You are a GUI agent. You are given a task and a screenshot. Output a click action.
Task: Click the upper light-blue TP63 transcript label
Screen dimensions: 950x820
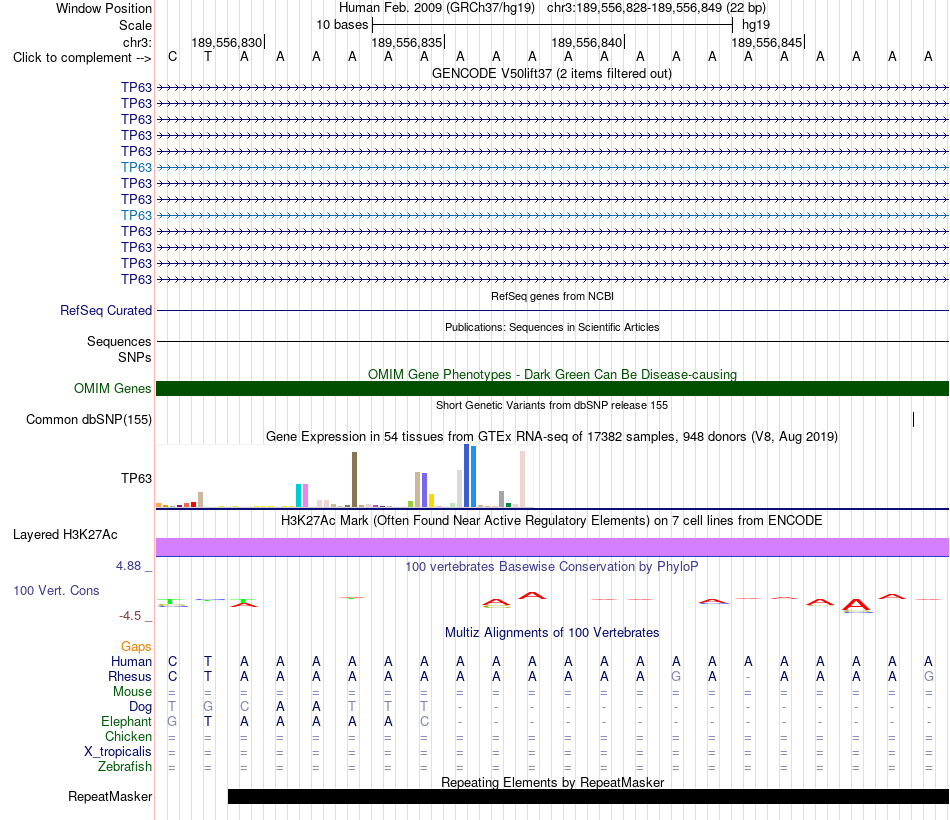136,167
